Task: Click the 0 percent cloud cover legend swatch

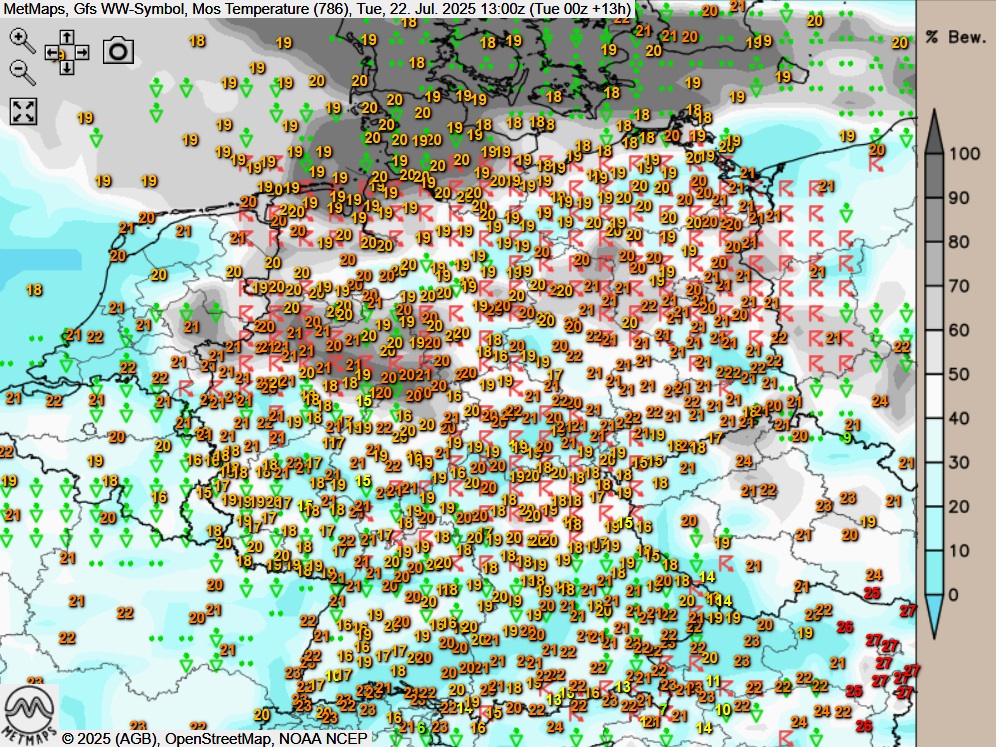Action: (932, 596)
